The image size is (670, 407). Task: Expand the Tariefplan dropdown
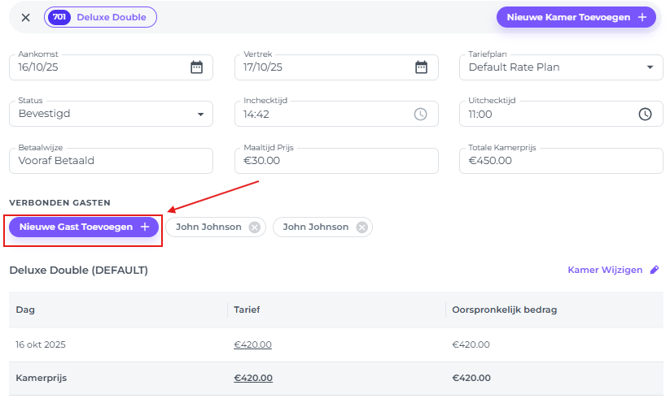pos(649,68)
